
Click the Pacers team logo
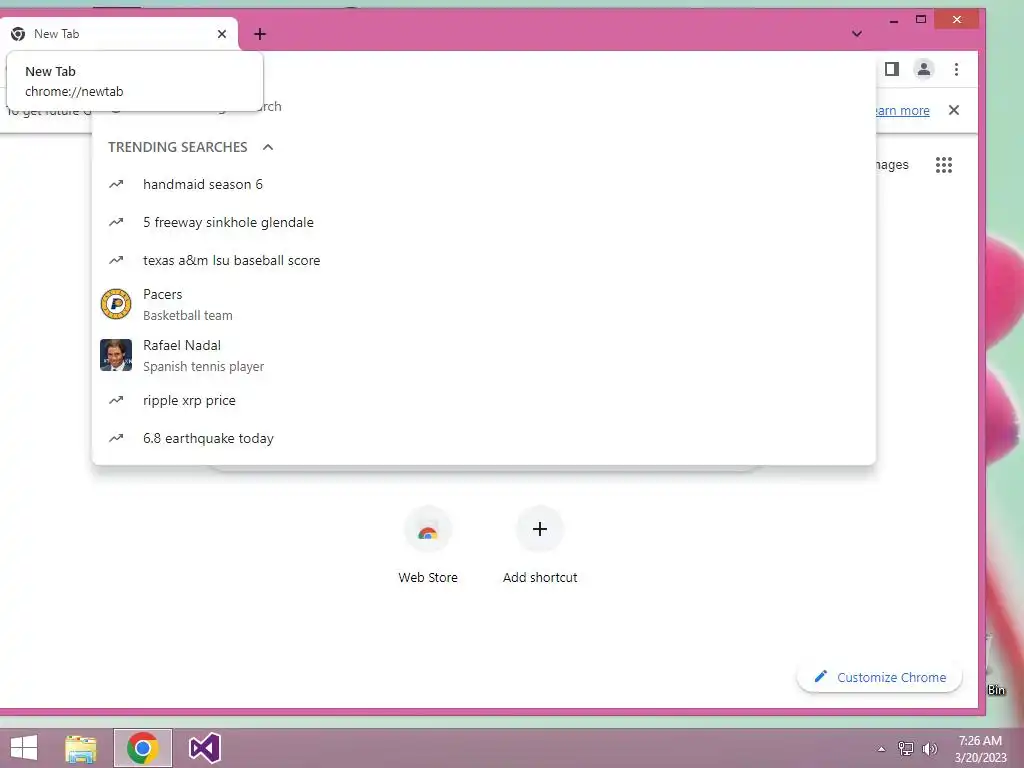pos(116,304)
